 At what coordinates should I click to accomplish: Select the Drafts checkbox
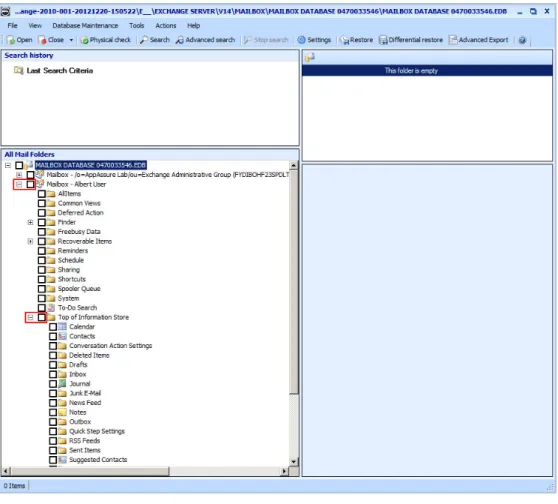coord(53,365)
